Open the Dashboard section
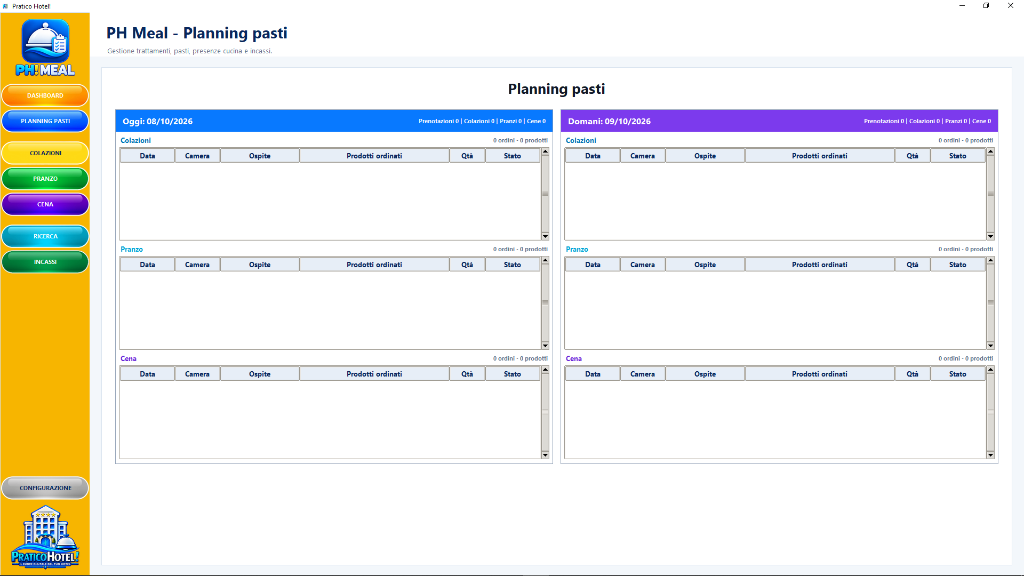Image resolution: width=1024 pixels, height=576 pixels. 45,95
